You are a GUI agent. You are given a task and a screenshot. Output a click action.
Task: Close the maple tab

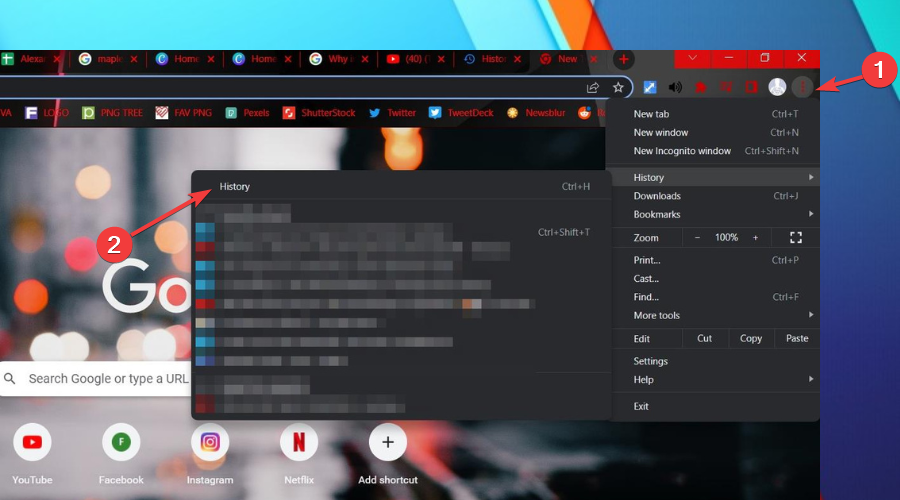(134, 59)
